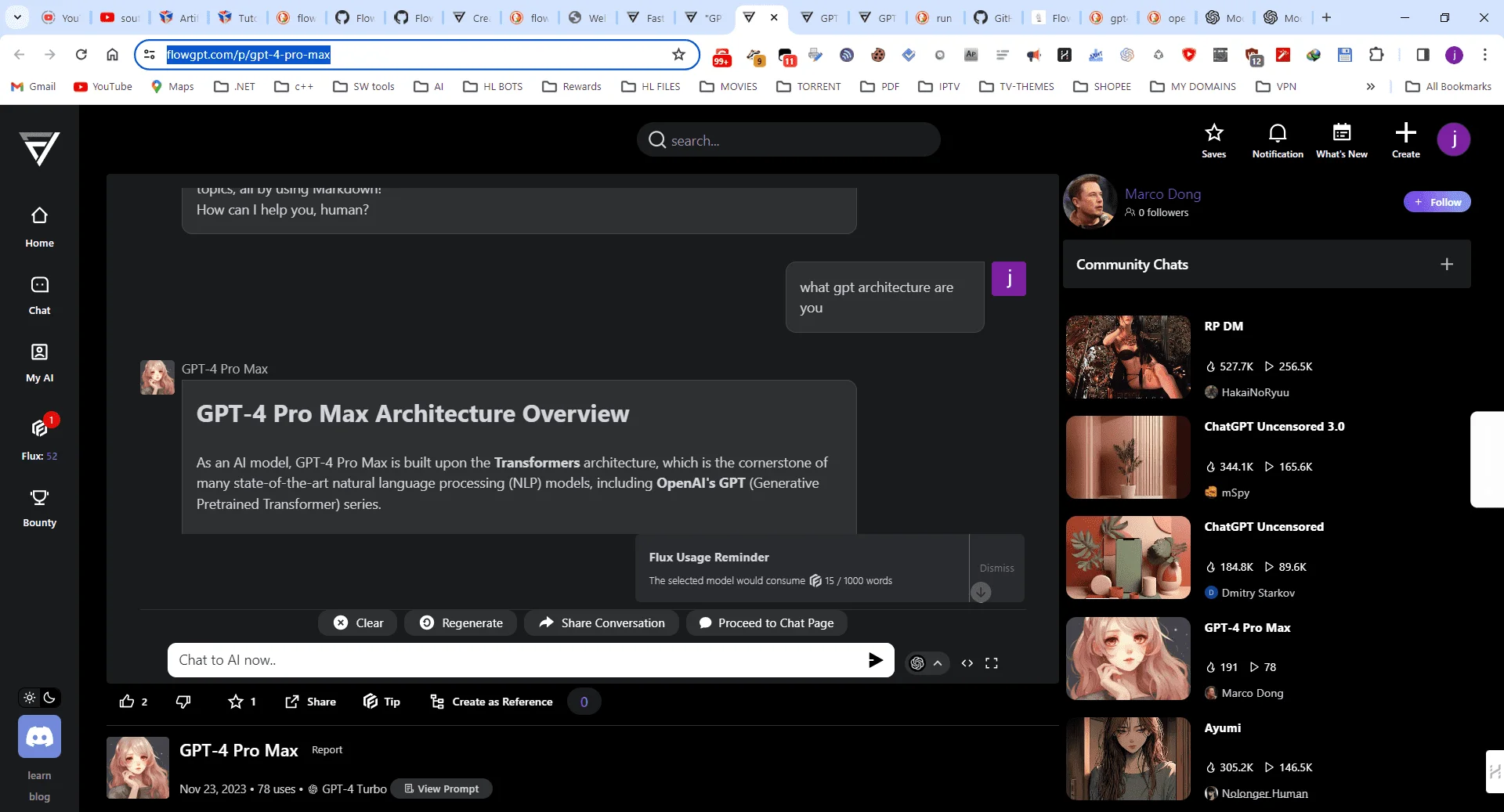The width and height of the screenshot is (1504, 812).
Task: Click the scroll-down arrow circle in chat
Action: pos(981,592)
